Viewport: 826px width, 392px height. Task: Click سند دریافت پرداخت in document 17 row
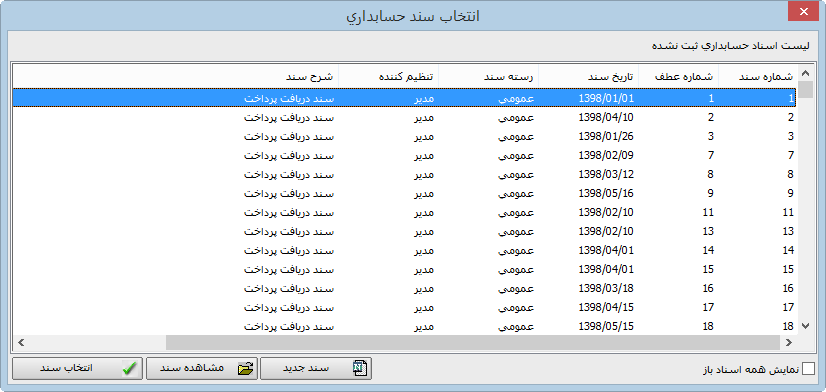click(289, 307)
